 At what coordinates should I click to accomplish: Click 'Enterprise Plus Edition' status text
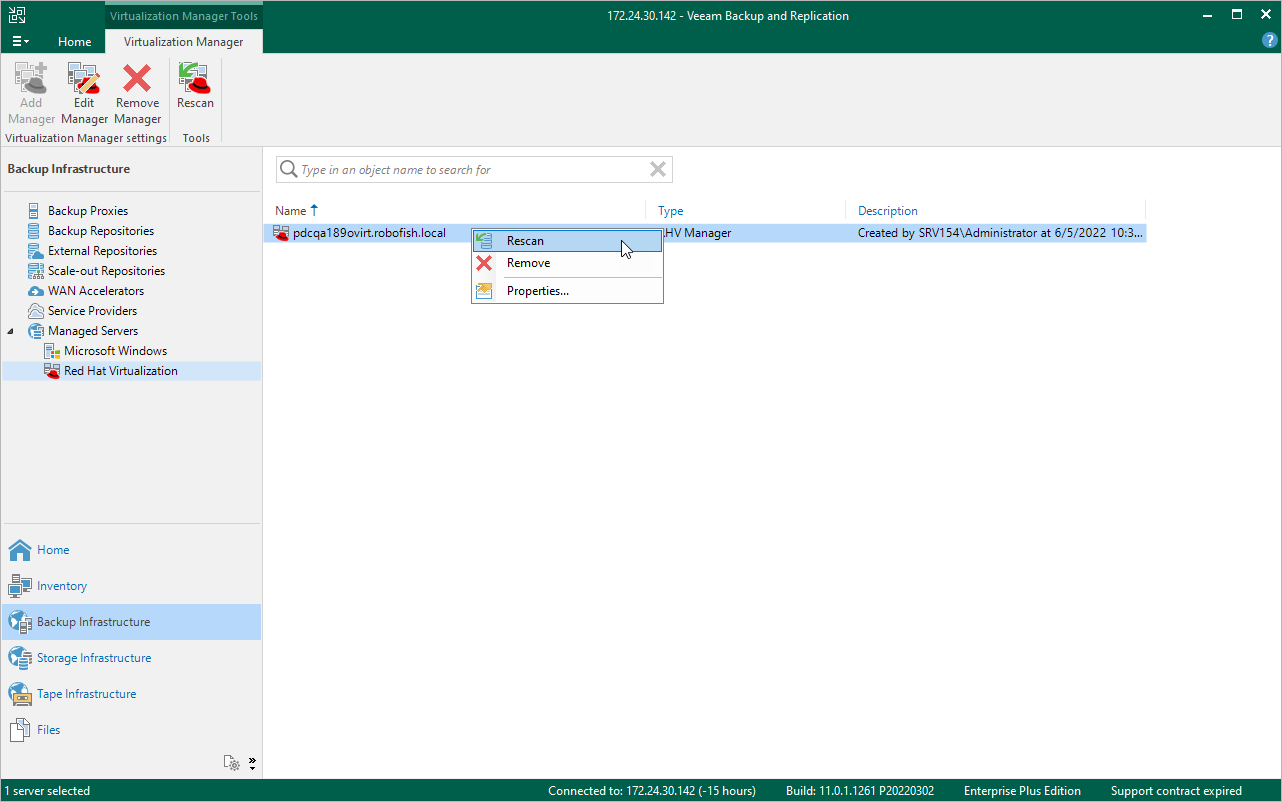pos(1022,791)
